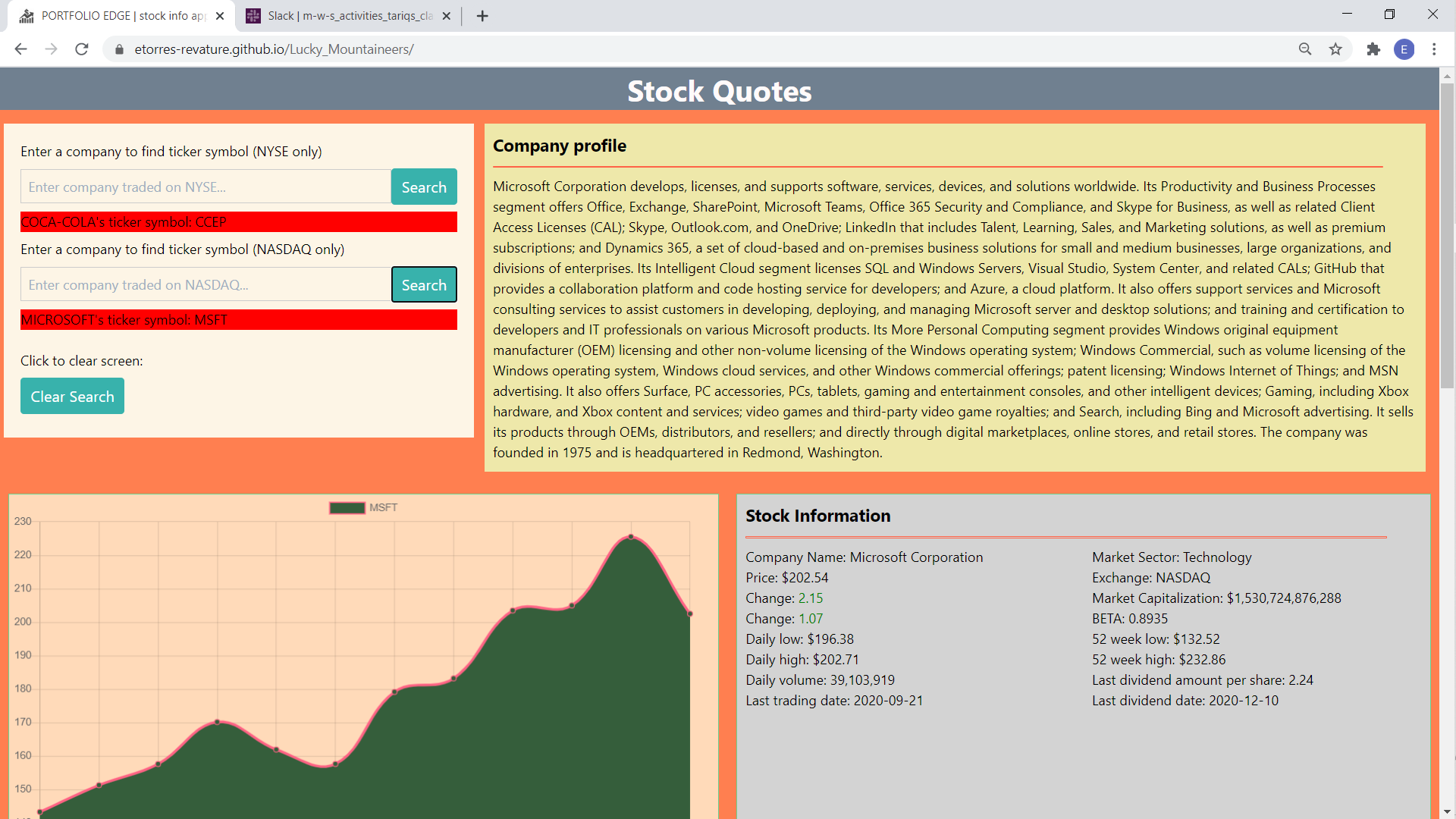The height and width of the screenshot is (819, 1456).
Task: Click Last trading date: 2020-09-21
Action: pos(834,701)
